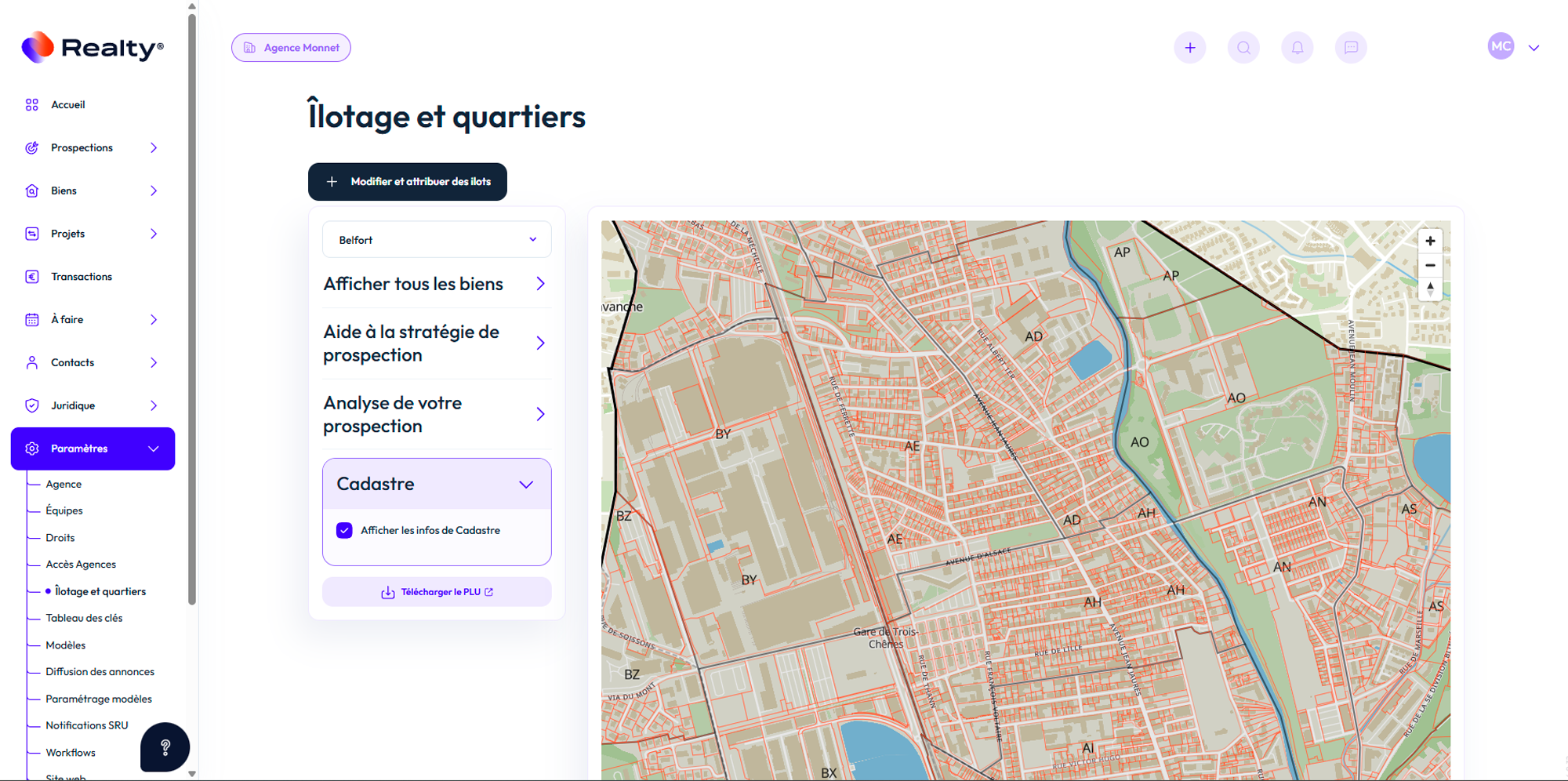The width and height of the screenshot is (1568, 781).
Task: Open Afficher tous les biens panel
Action: click(x=435, y=284)
